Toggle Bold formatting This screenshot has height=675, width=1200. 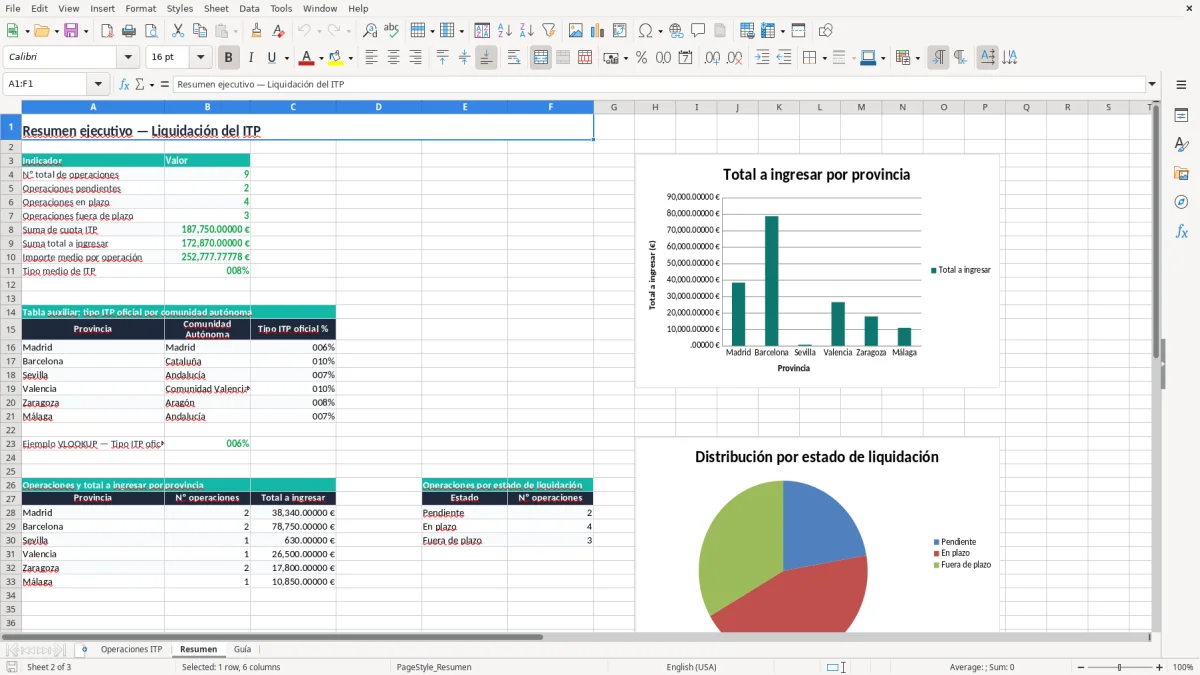coord(228,58)
